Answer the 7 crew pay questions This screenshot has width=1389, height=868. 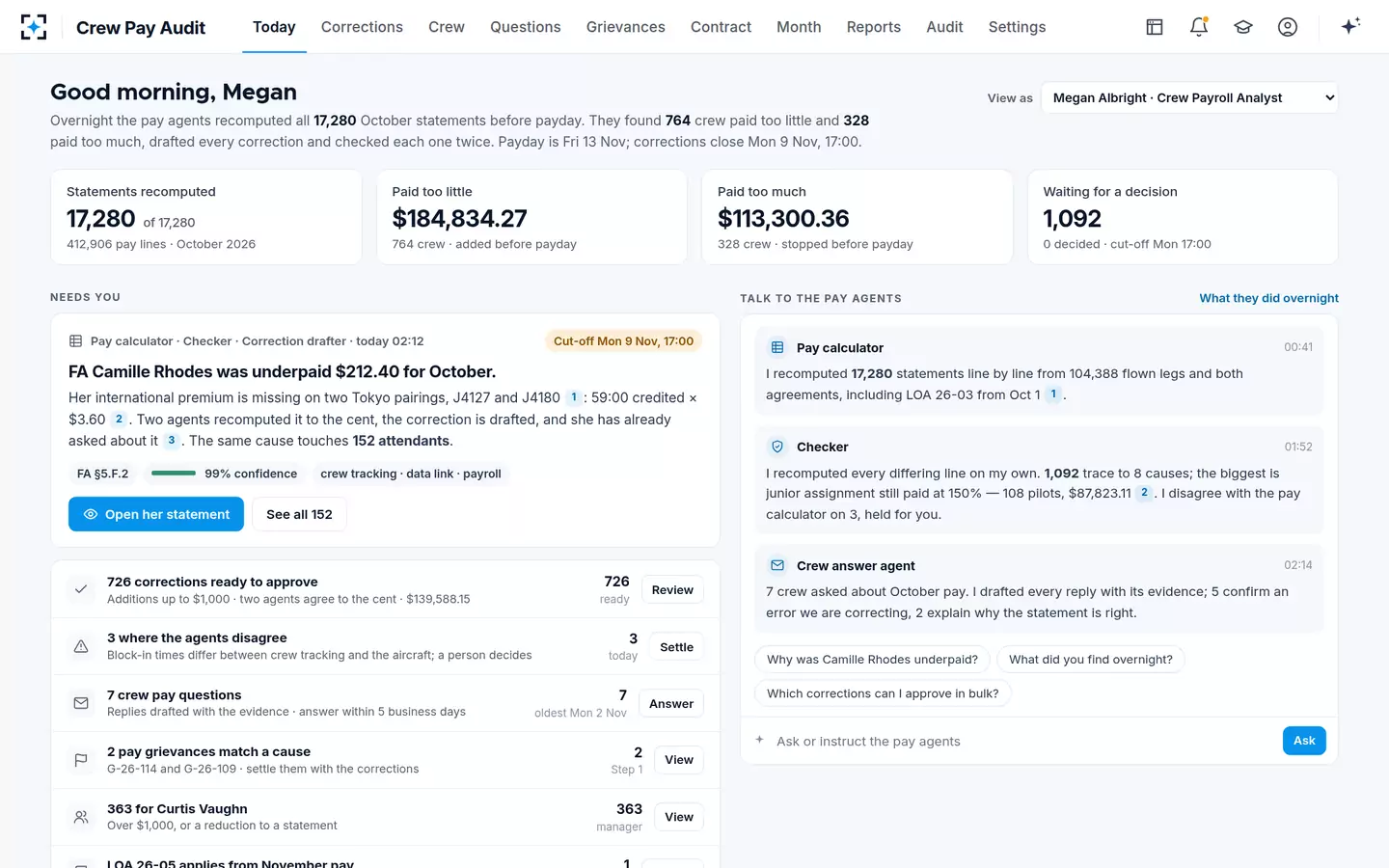(671, 704)
